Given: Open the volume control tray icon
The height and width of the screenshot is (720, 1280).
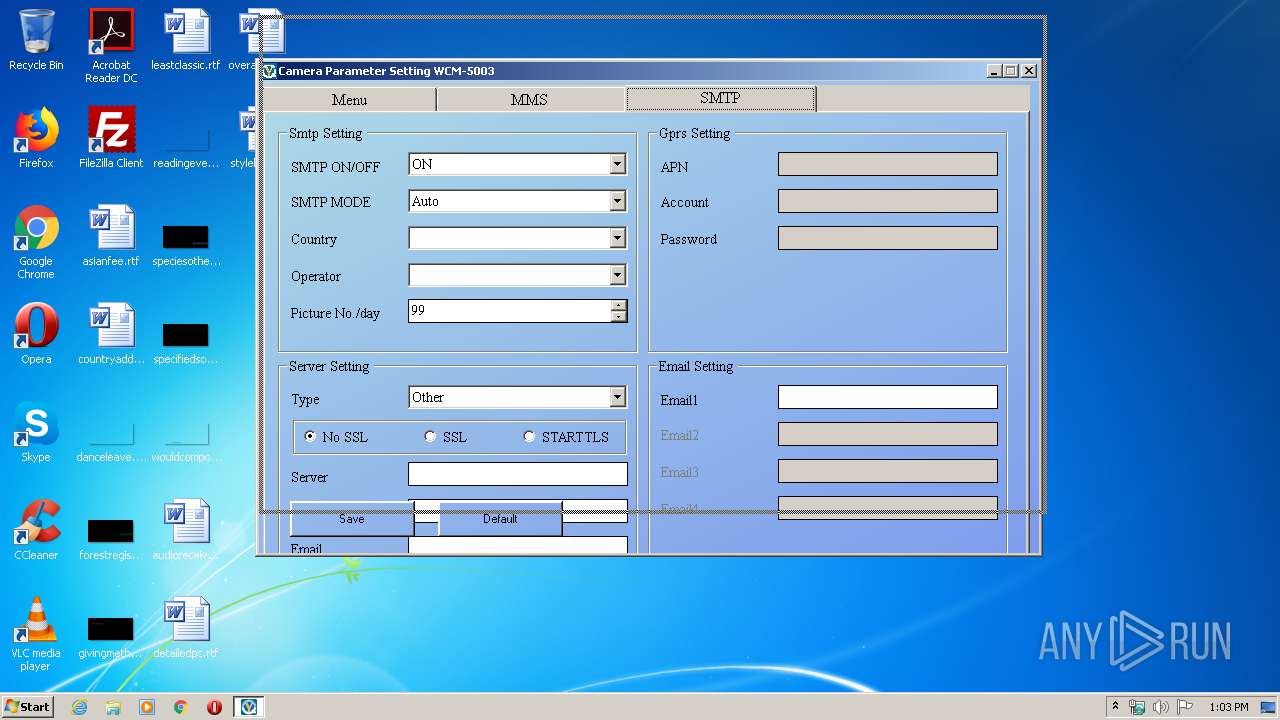Looking at the screenshot, I should (1161, 707).
